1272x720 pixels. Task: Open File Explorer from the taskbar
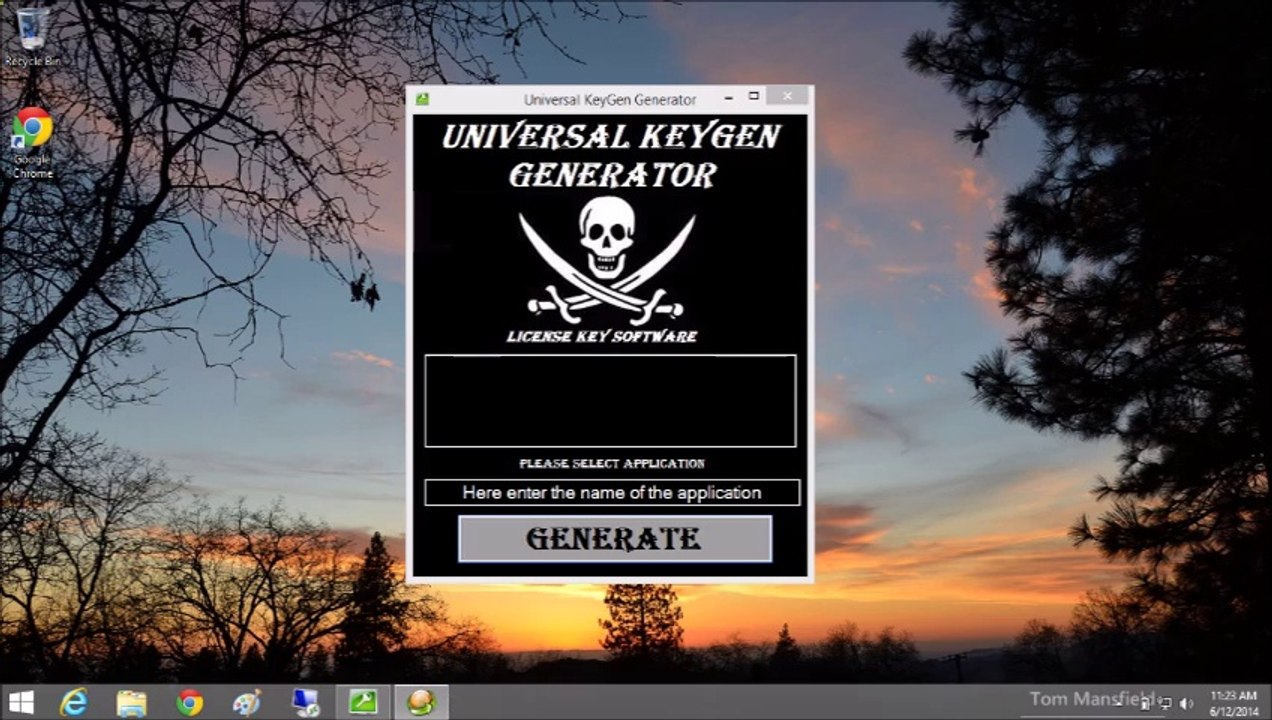click(x=131, y=702)
